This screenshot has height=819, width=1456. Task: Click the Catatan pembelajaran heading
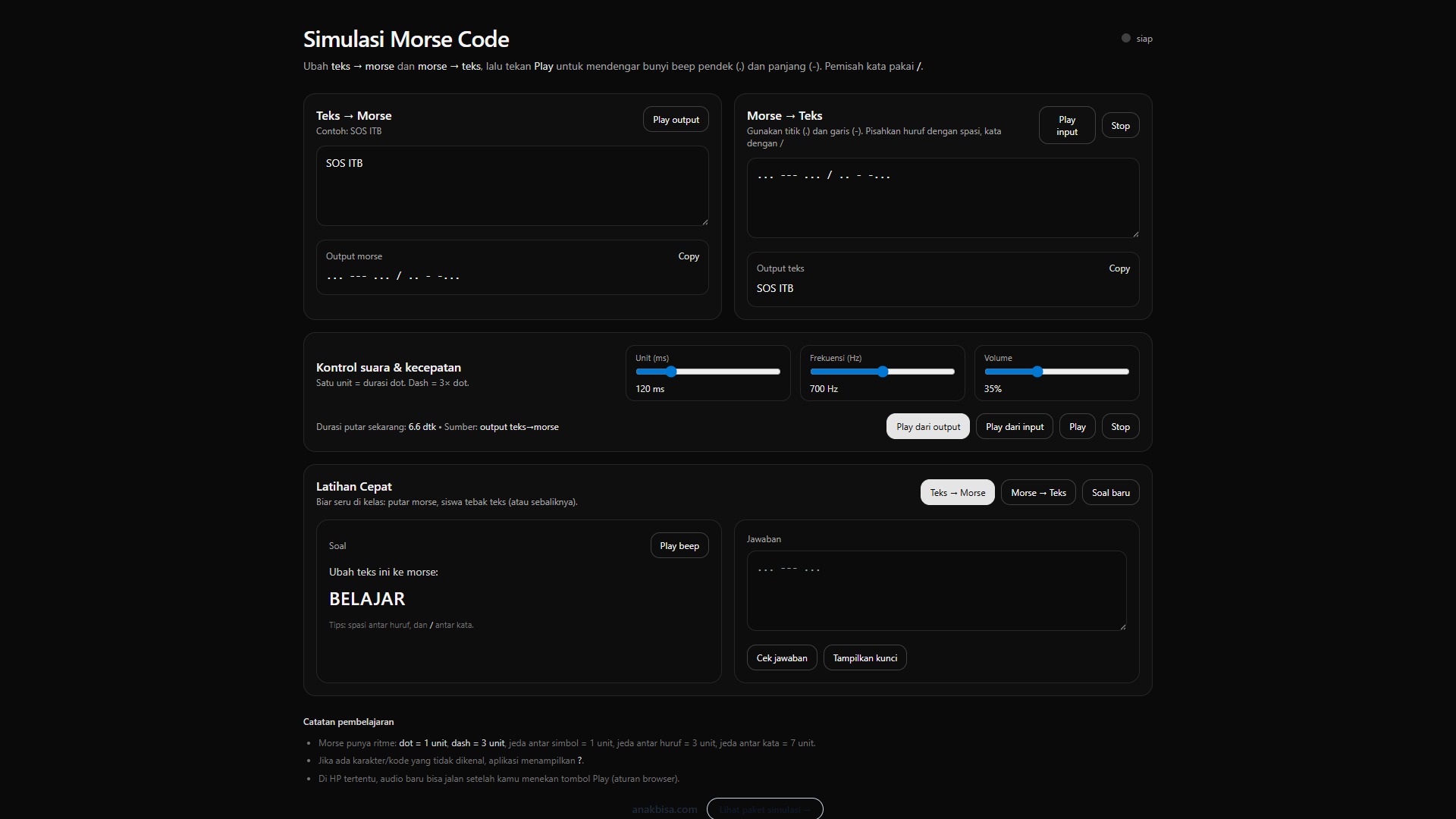[349, 722]
